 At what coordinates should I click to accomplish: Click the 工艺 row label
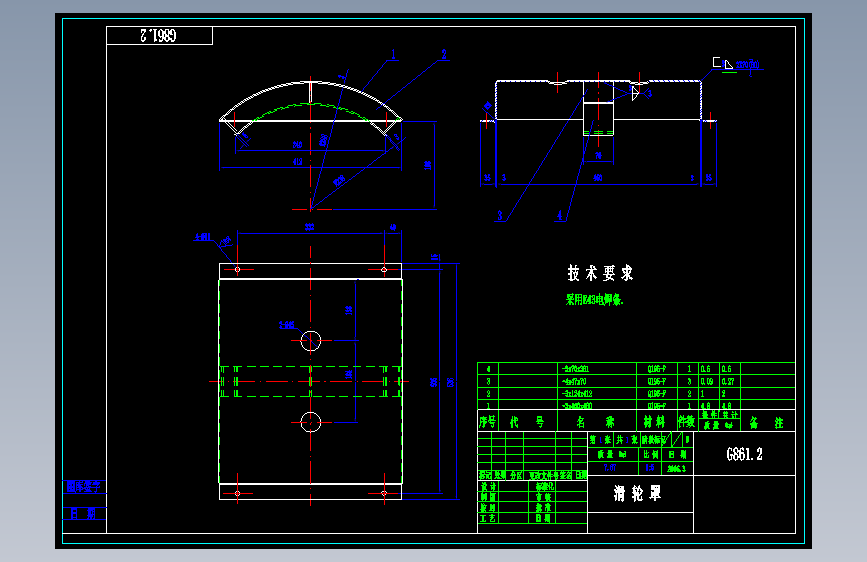488,518
